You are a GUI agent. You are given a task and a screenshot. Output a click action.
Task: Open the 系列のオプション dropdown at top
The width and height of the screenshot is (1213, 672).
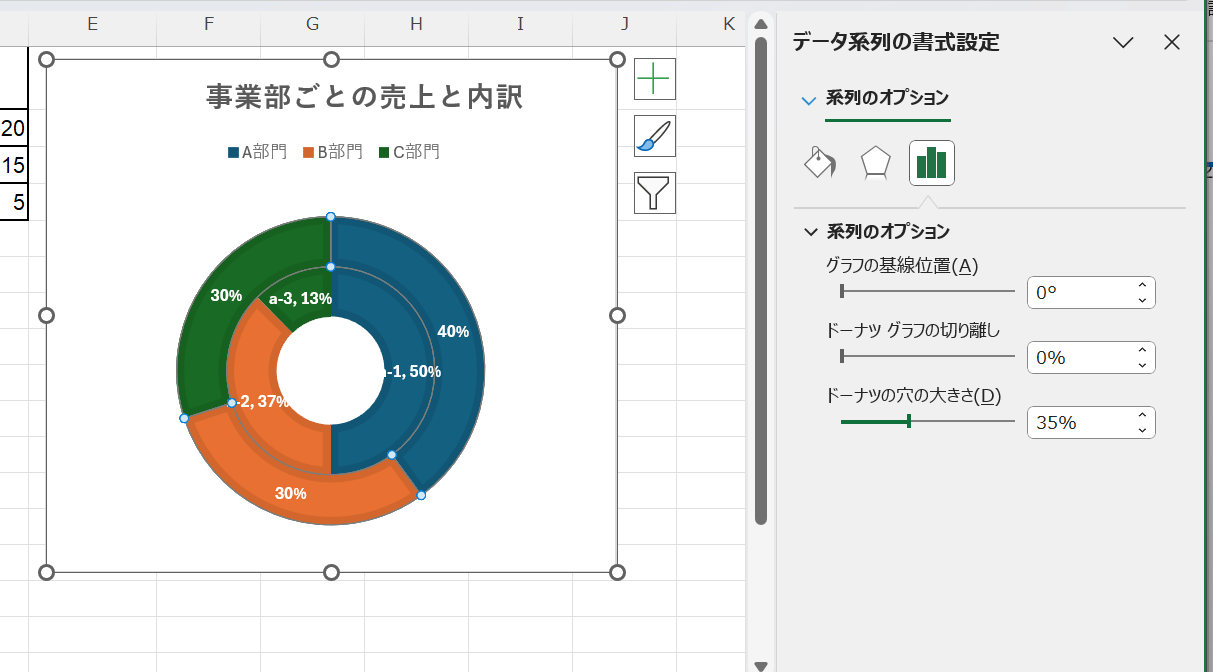[x=876, y=98]
